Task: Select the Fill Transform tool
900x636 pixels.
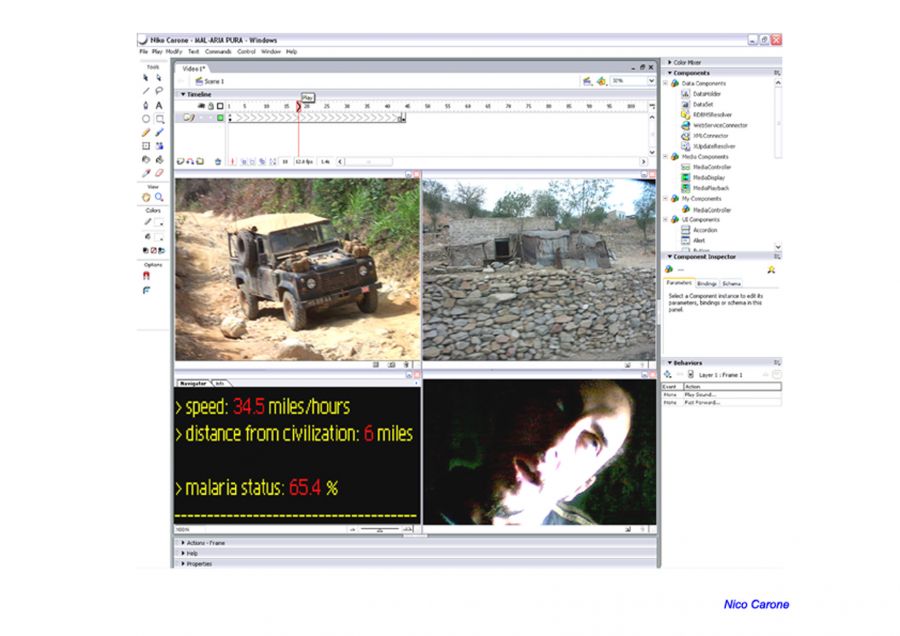Action: tap(159, 146)
